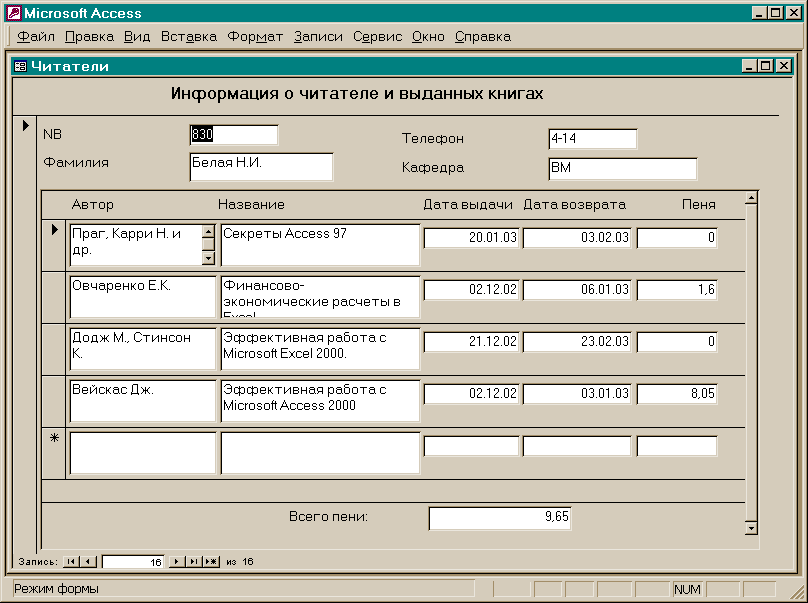
Task: Select the new-record asterisk row selector
Action: click(54, 454)
